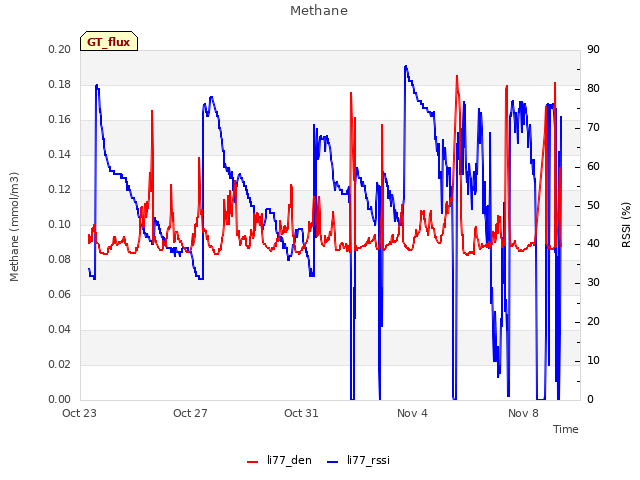Image resolution: width=640 pixels, height=480 pixels.
Task: Click the tallest blue RSSI peak near Nov 4
Action: coord(405,66)
